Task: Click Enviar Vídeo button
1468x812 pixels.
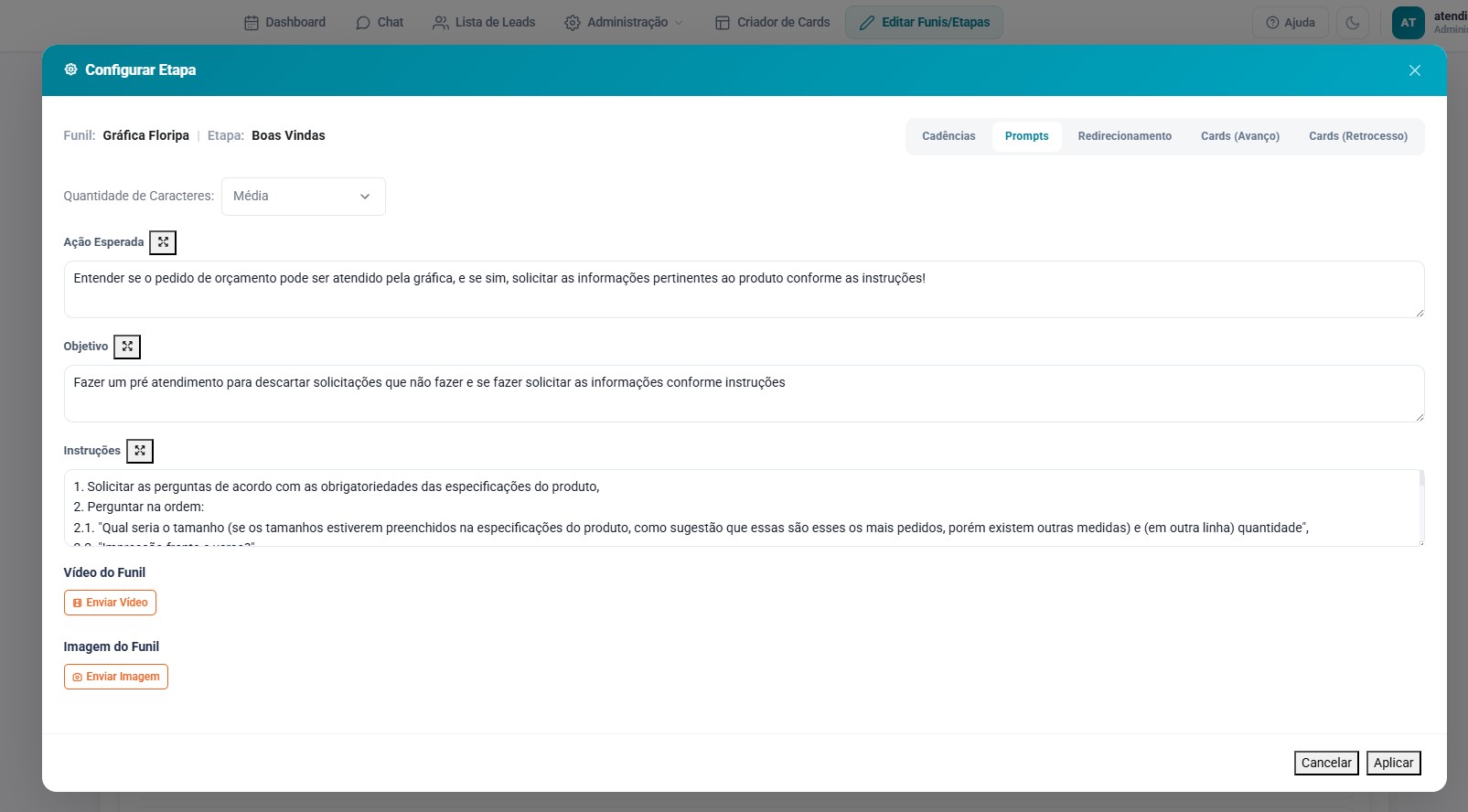Action: pyautogui.click(x=110, y=603)
